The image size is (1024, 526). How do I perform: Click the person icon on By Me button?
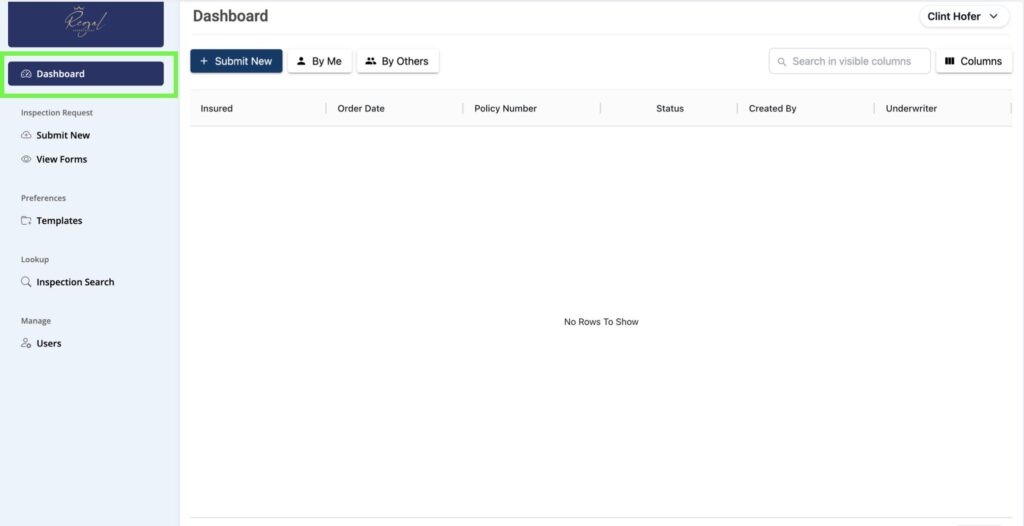coord(301,61)
